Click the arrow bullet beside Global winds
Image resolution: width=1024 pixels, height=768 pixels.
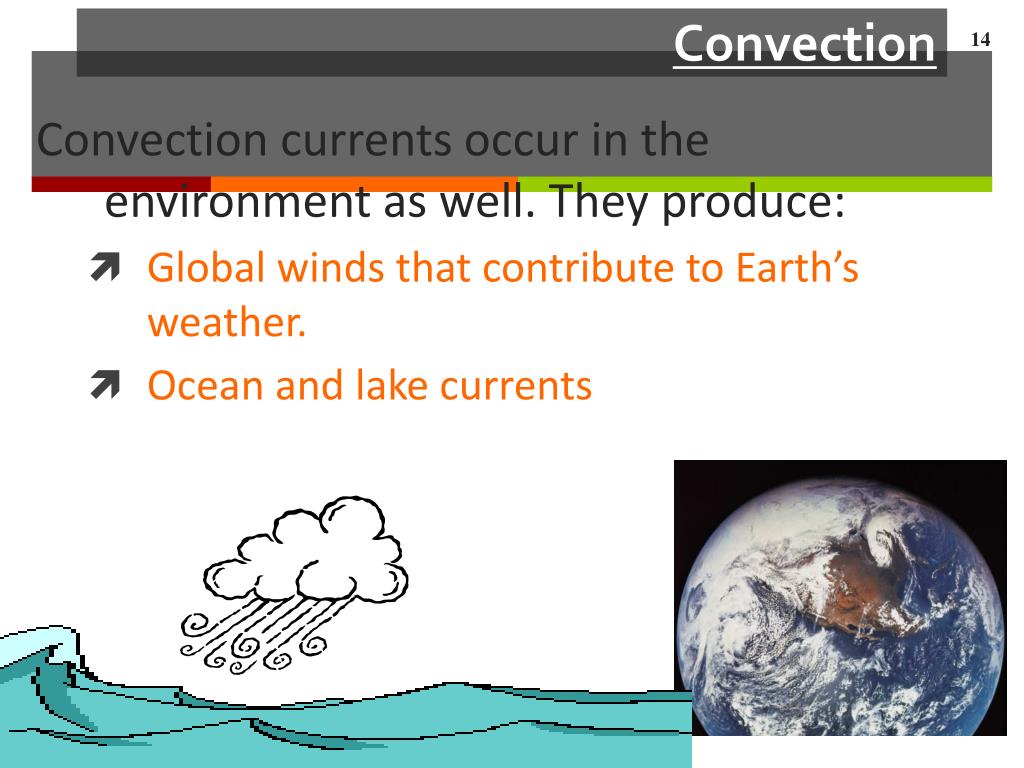click(x=105, y=267)
